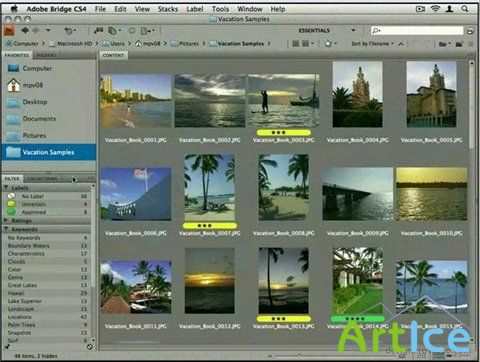Click the thumbnail size slider at bottom

click(x=298, y=356)
